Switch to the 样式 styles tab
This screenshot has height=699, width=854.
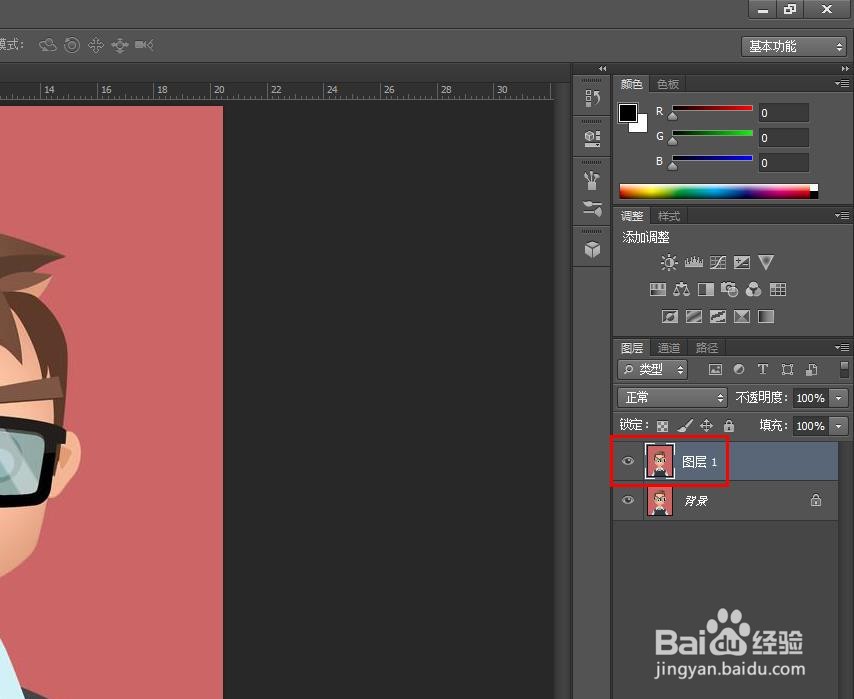(669, 216)
